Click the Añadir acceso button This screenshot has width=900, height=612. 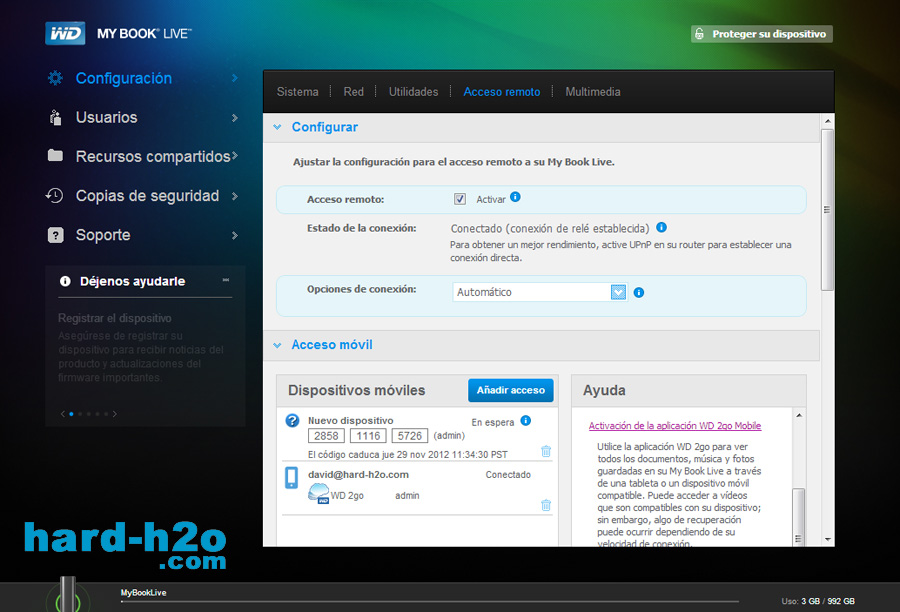(511, 390)
